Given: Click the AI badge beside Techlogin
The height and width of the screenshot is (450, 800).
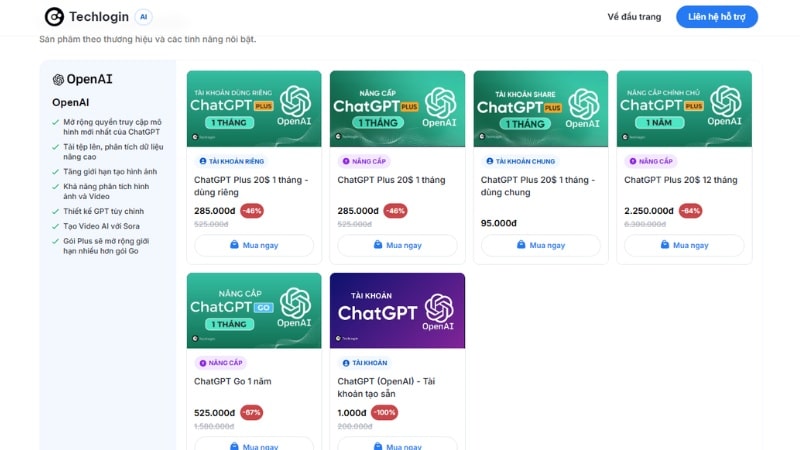Looking at the screenshot, I should point(144,17).
